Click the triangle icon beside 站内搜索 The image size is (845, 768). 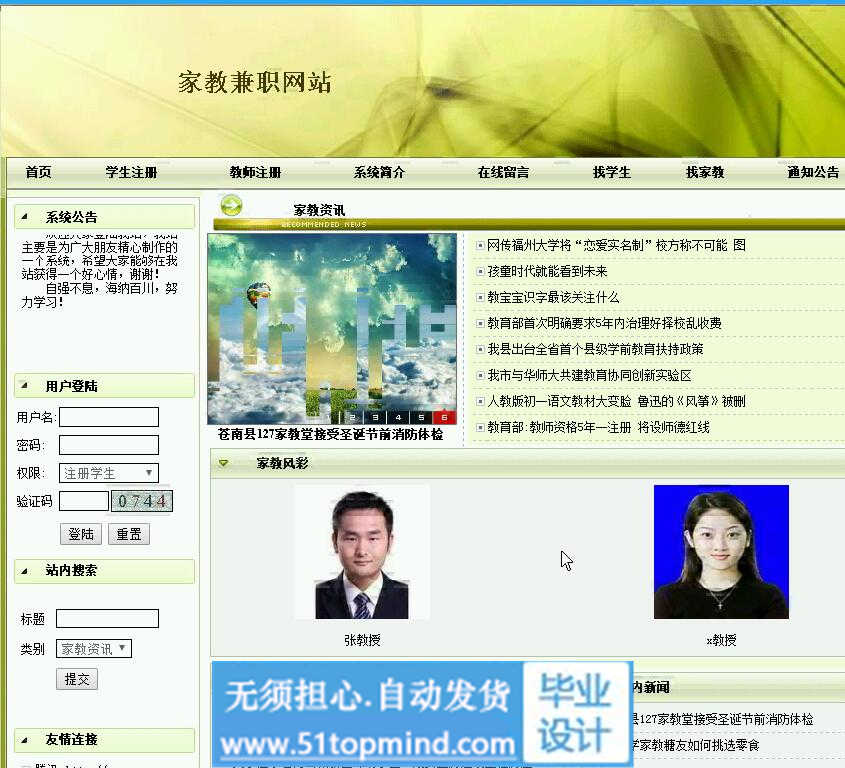click(24, 570)
